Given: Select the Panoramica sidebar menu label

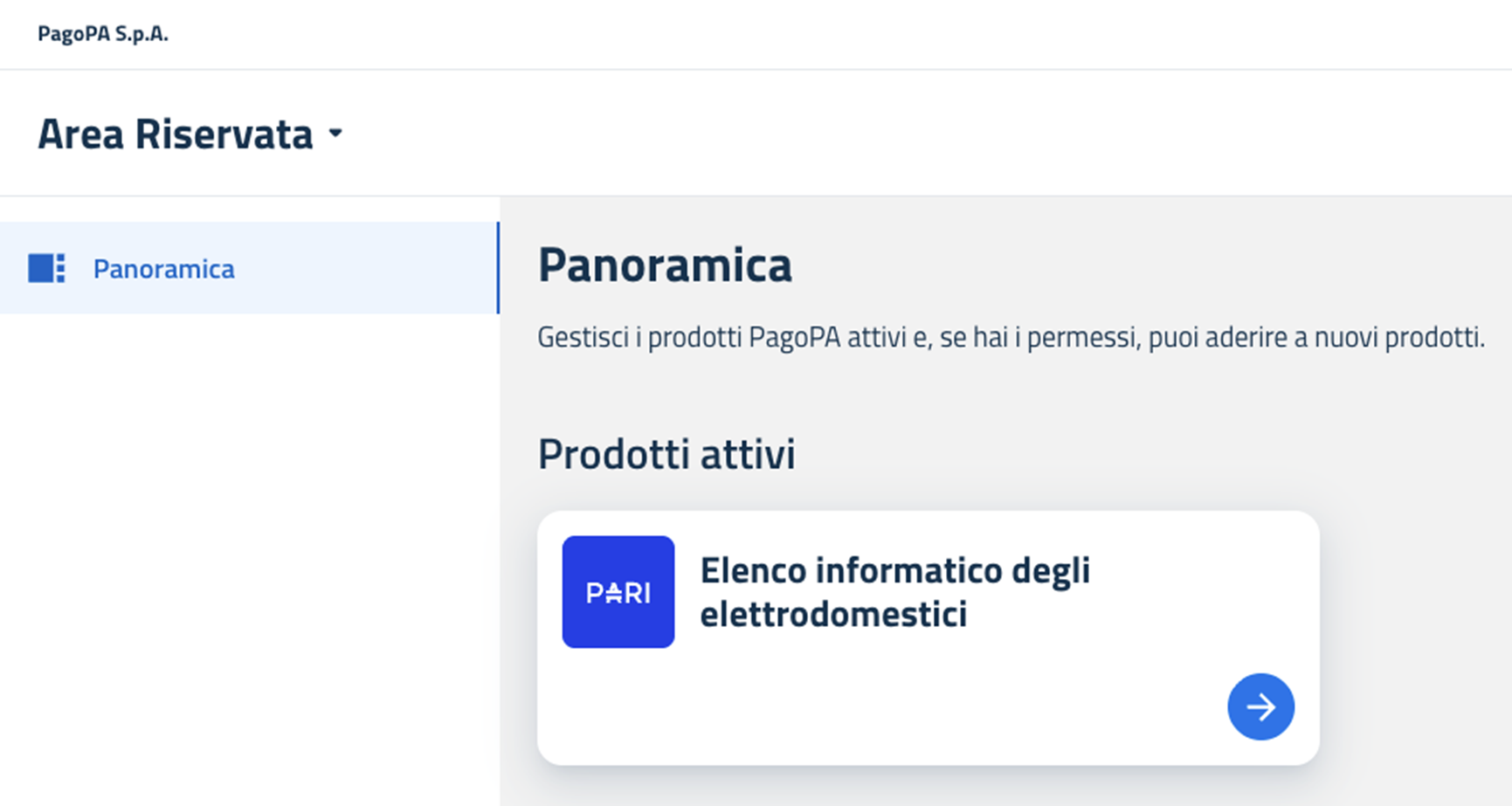Looking at the screenshot, I should coord(163,269).
